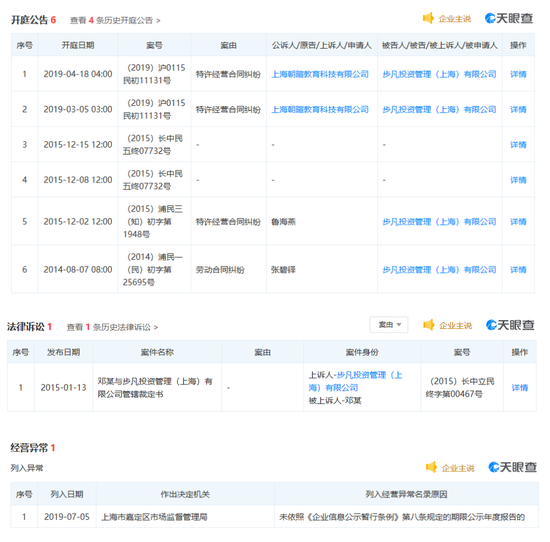Select 劳动合同纠纷 cause cell
This screenshot has width=550, height=542.
(220, 270)
